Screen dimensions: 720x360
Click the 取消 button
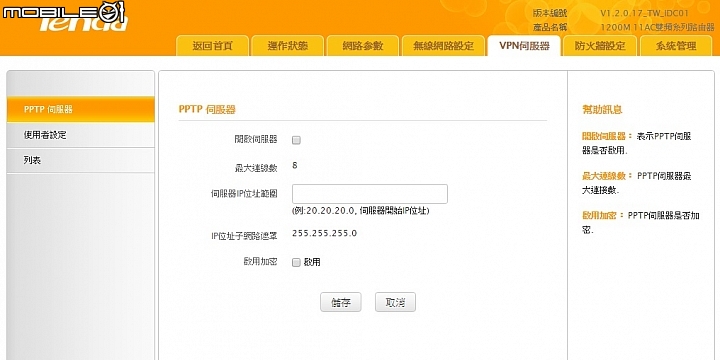pos(395,302)
